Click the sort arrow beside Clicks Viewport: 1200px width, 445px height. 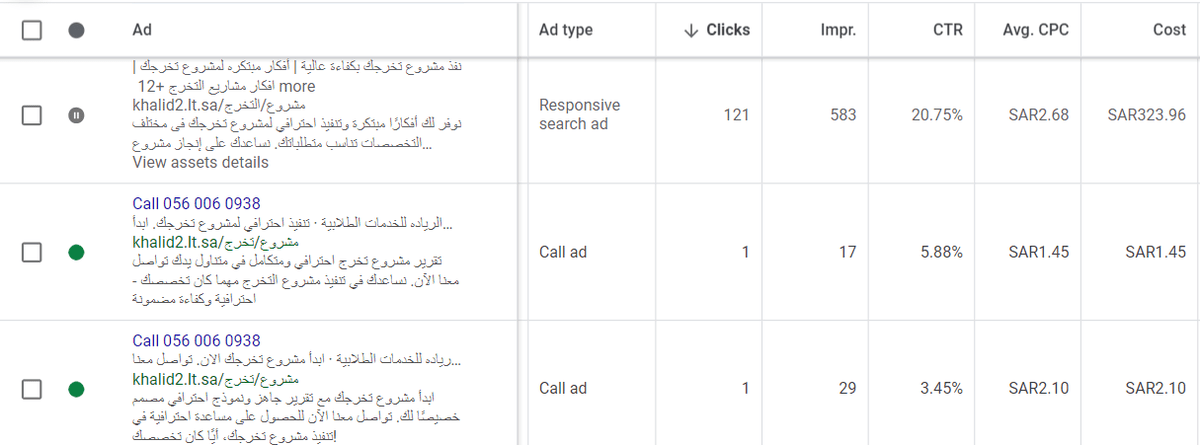pyautogui.click(x=690, y=30)
